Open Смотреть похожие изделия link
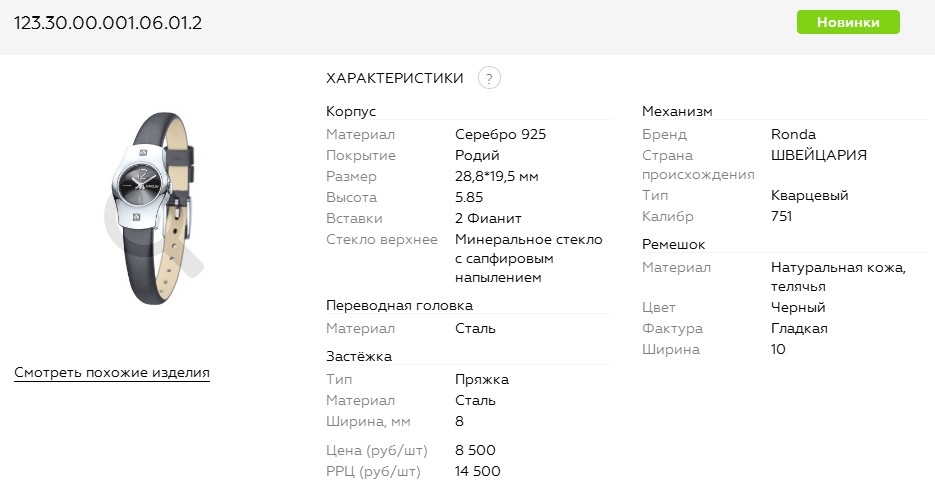The image size is (935, 504). tap(112, 373)
